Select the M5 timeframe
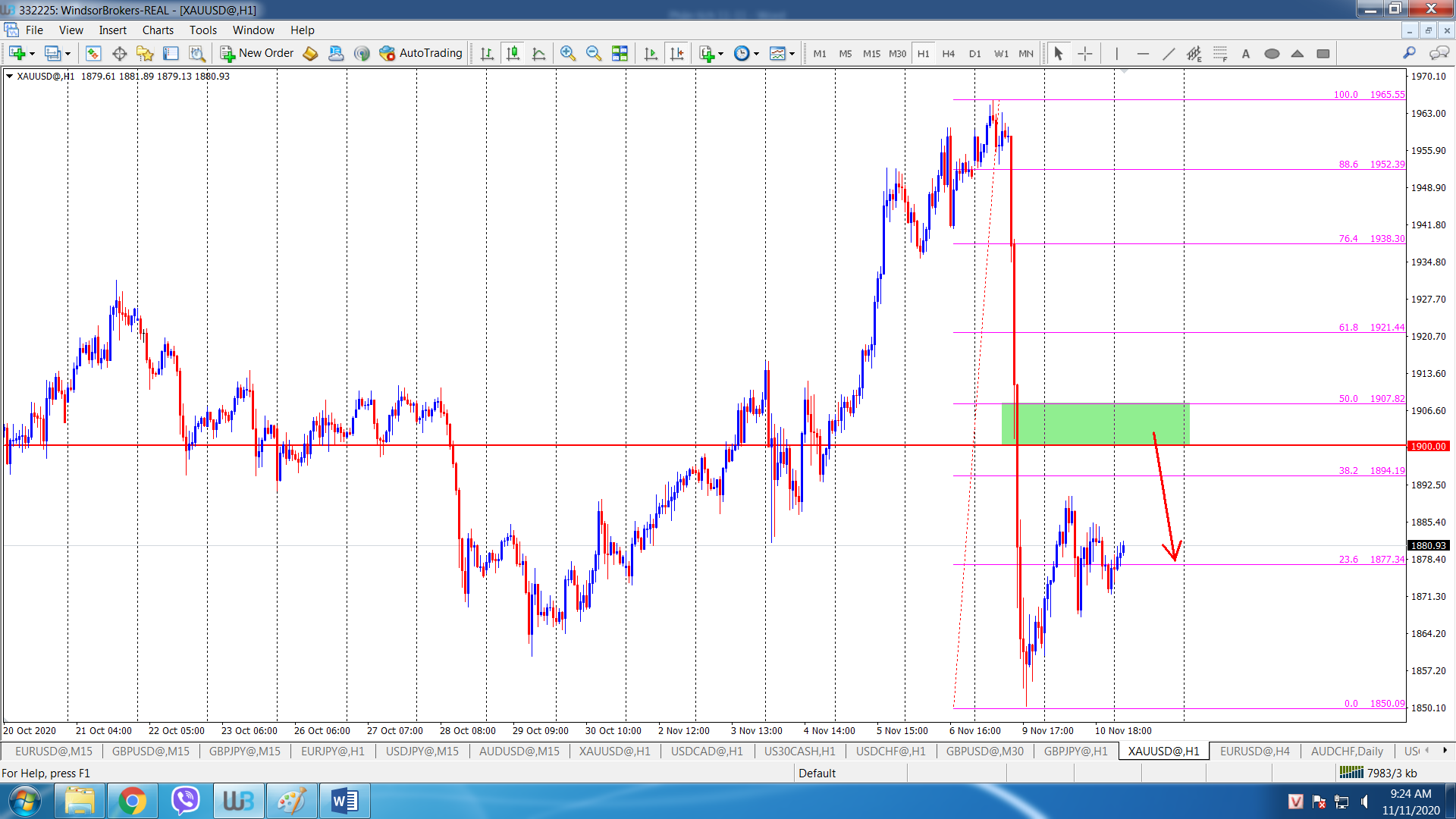Image resolution: width=1456 pixels, height=819 pixels. (846, 54)
